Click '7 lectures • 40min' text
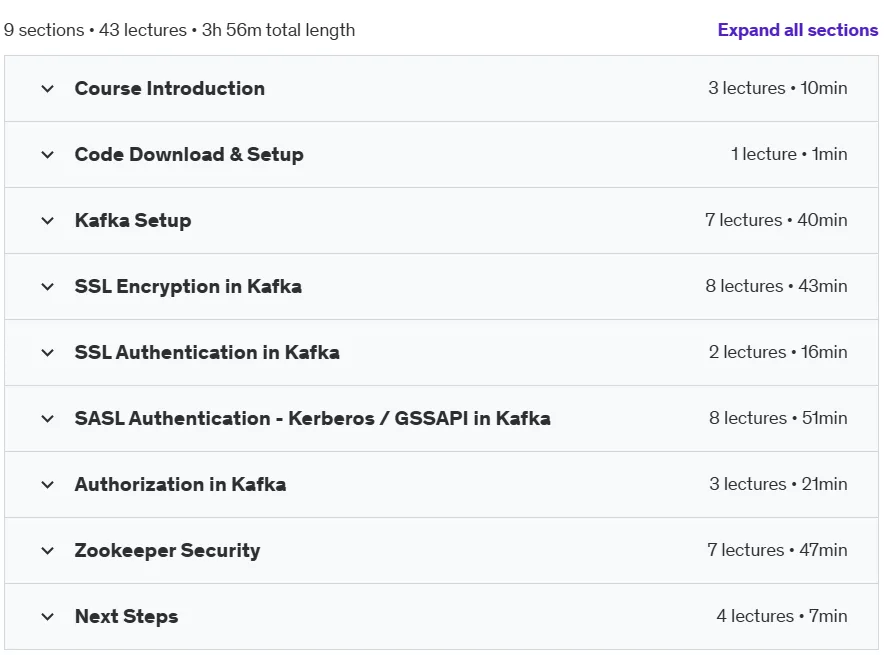Image resolution: width=884 pixels, height=655 pixels. pos(776,220)
